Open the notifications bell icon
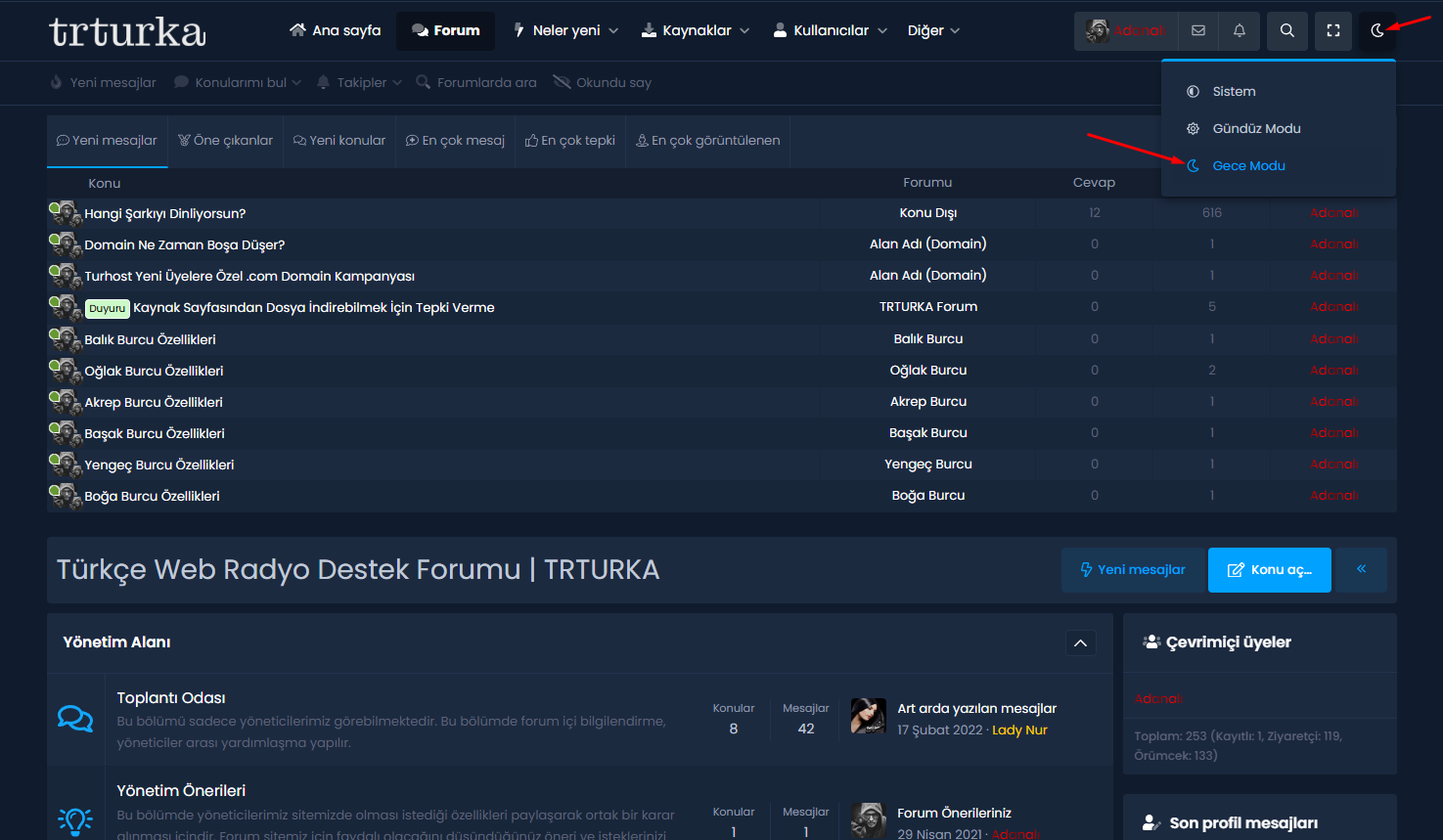The width and height of the screenshot is (1443, 840). (x=1239, y=30)
